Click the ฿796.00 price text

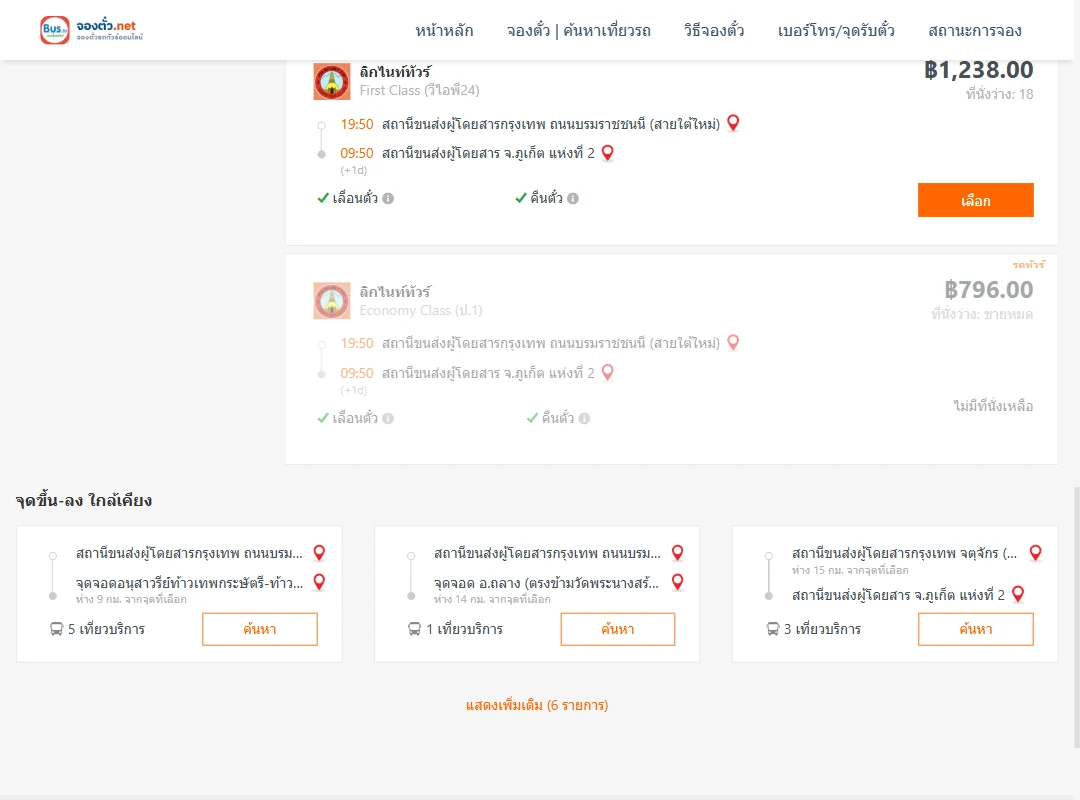(988, 289)
